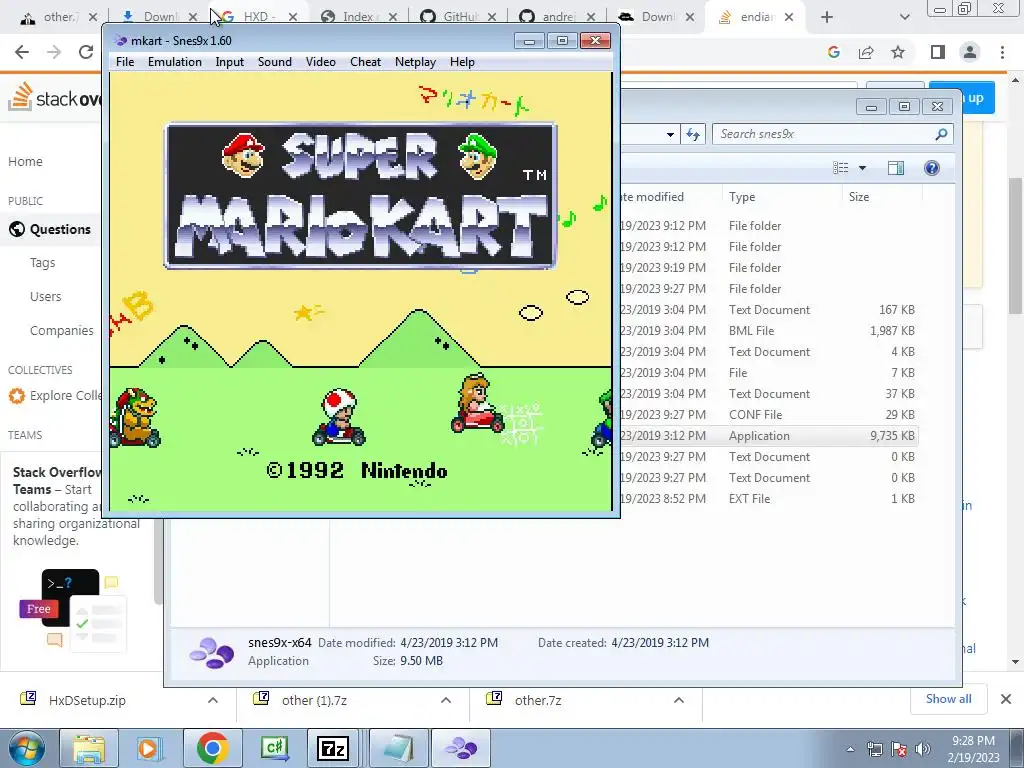Close the endian tab
Viewport: 1024px width, 768px height.
coord(789,17)
